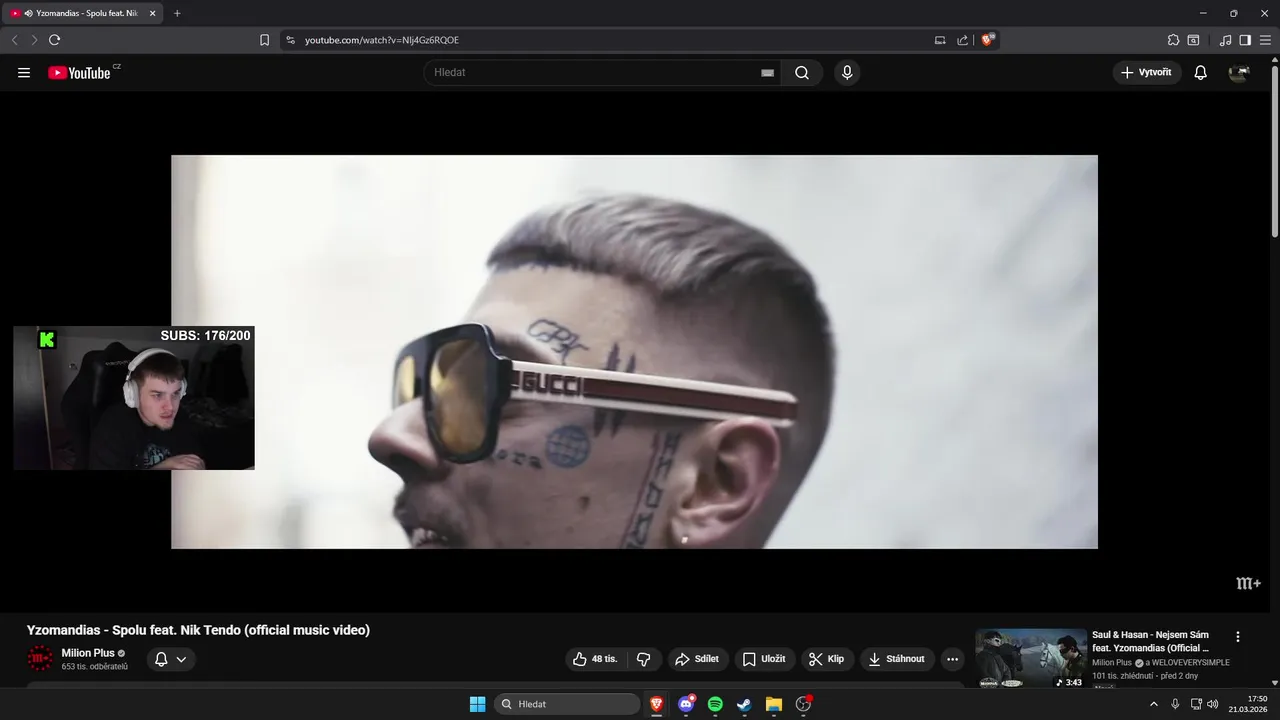Screen dimensions: 1280x720
Task: Open media playlist music note icon
Action: (1225, 40)
